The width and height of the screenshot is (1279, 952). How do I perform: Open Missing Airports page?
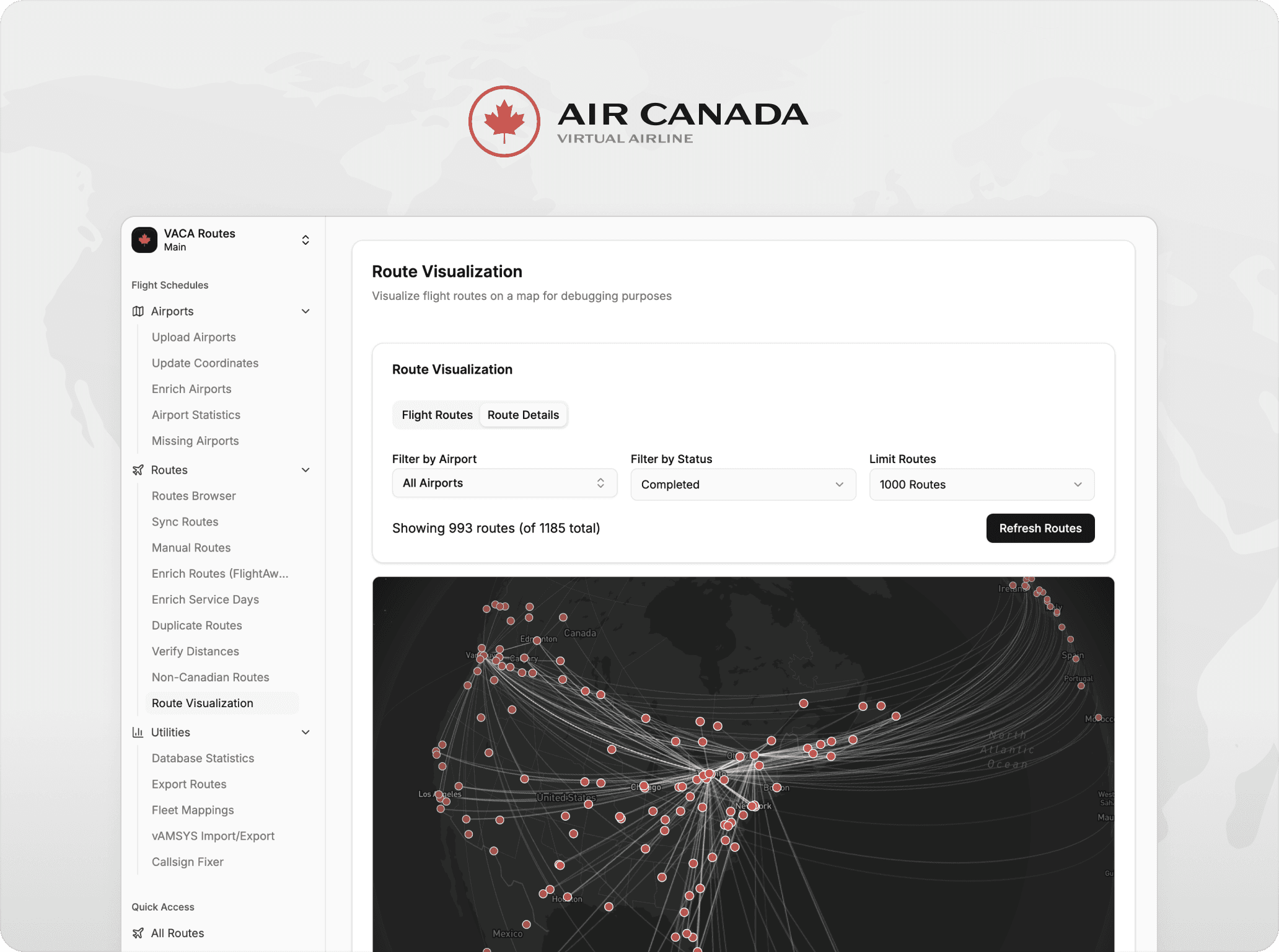[x=195, y=441]
